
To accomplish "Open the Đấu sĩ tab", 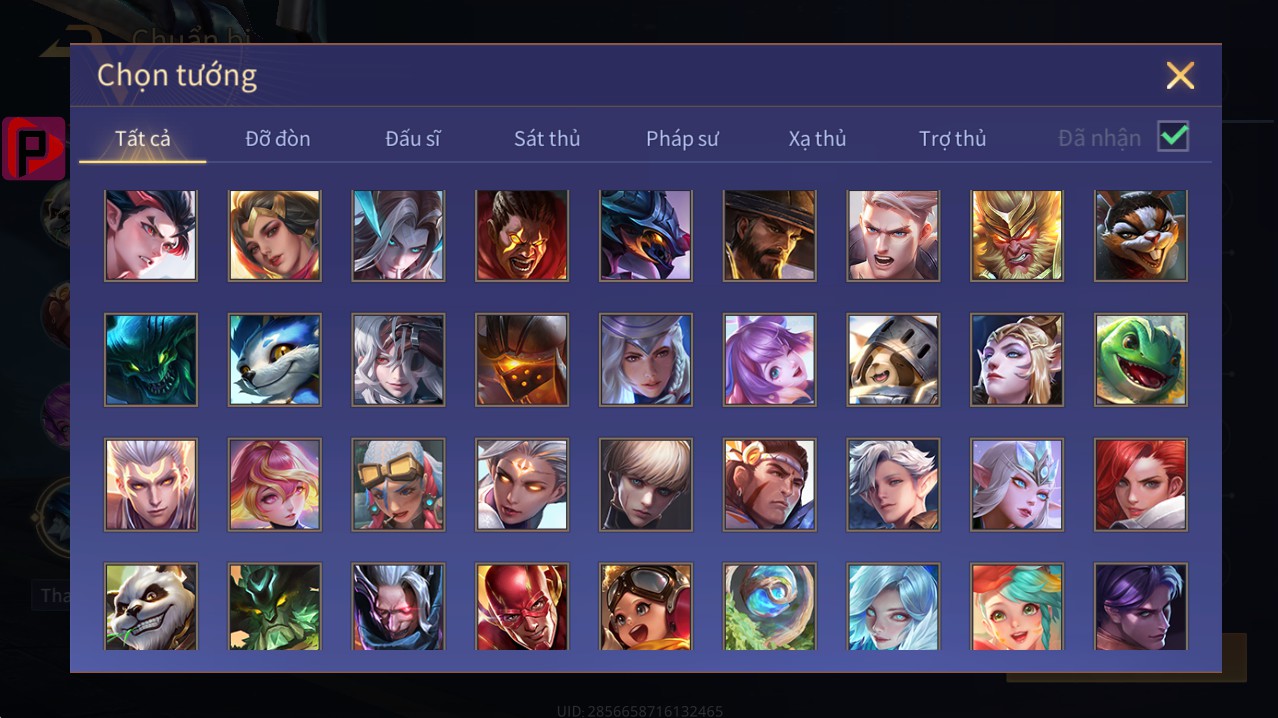I will 413,139.
